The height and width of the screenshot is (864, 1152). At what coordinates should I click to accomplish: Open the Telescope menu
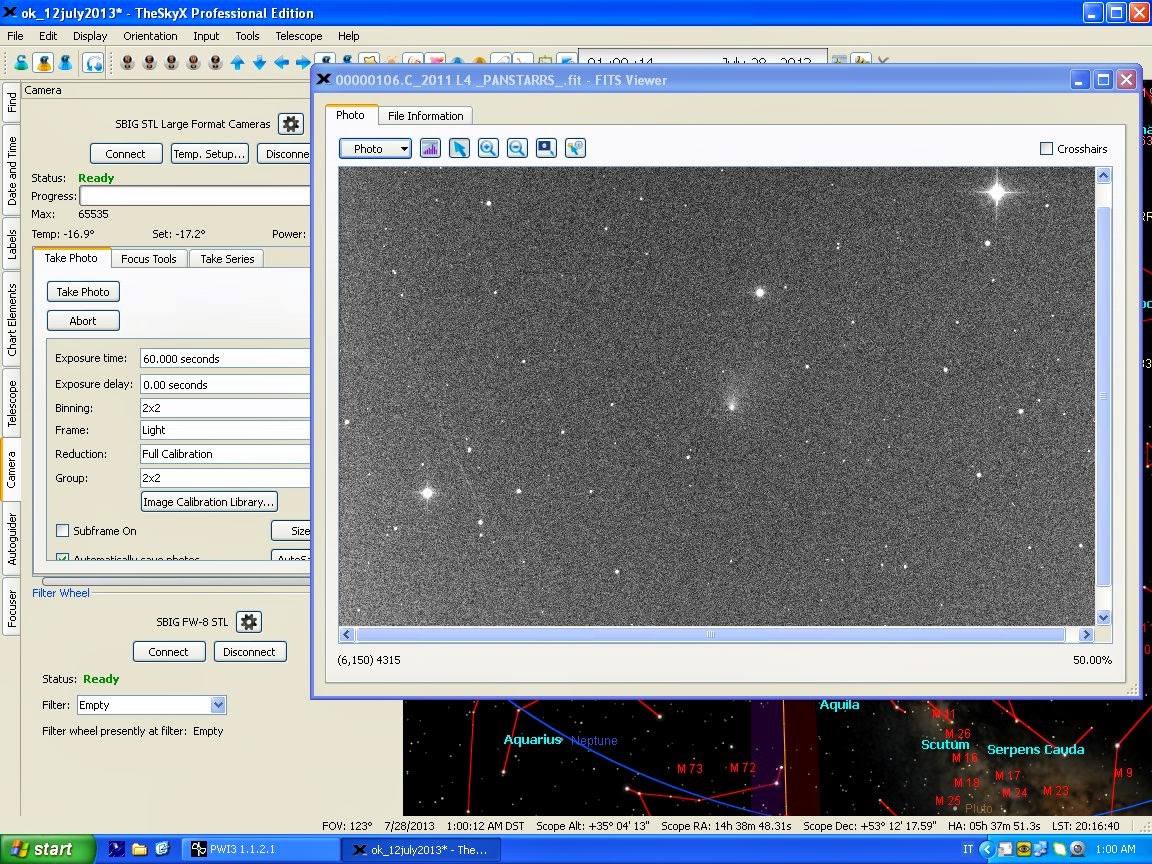299,36
